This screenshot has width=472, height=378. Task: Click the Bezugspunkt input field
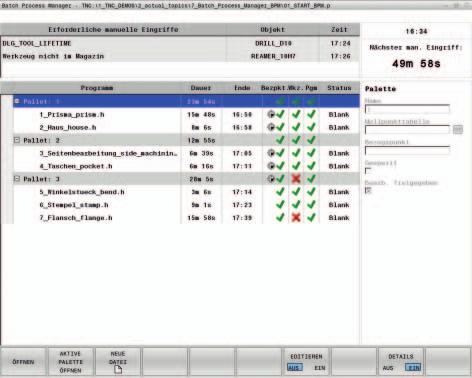point(407,150)
